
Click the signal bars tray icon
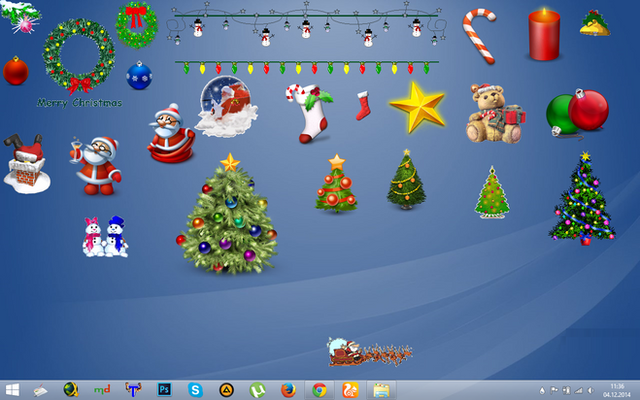pyautogui.click(x=578, y=391)
